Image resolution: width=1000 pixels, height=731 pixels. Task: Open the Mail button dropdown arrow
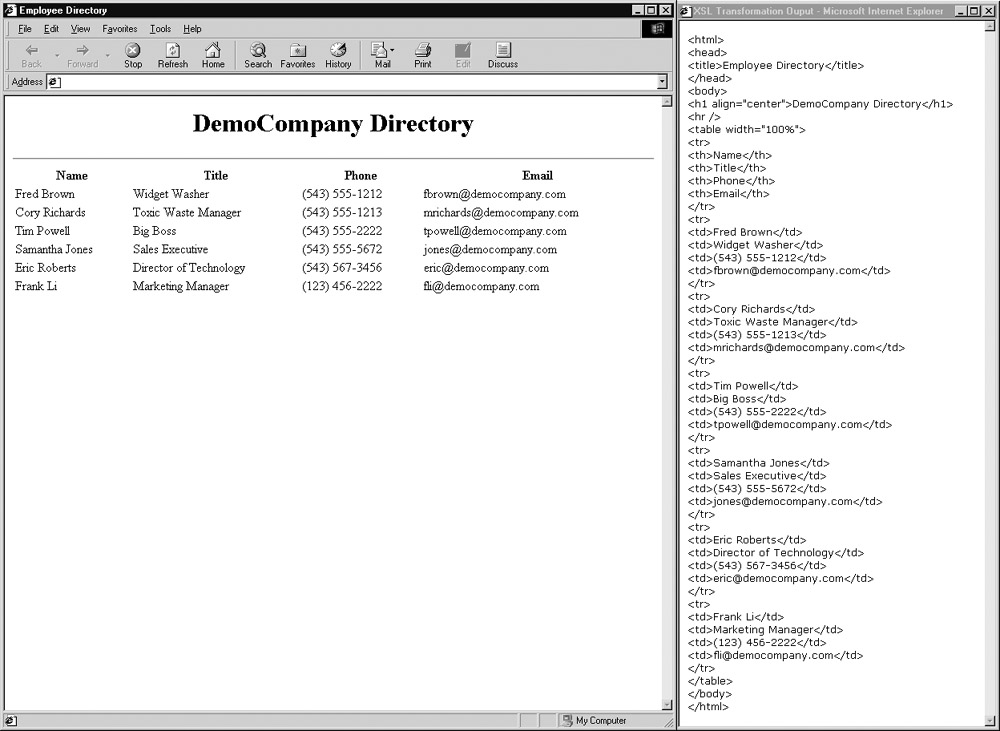pyautogui.click(x=393, y=50)
